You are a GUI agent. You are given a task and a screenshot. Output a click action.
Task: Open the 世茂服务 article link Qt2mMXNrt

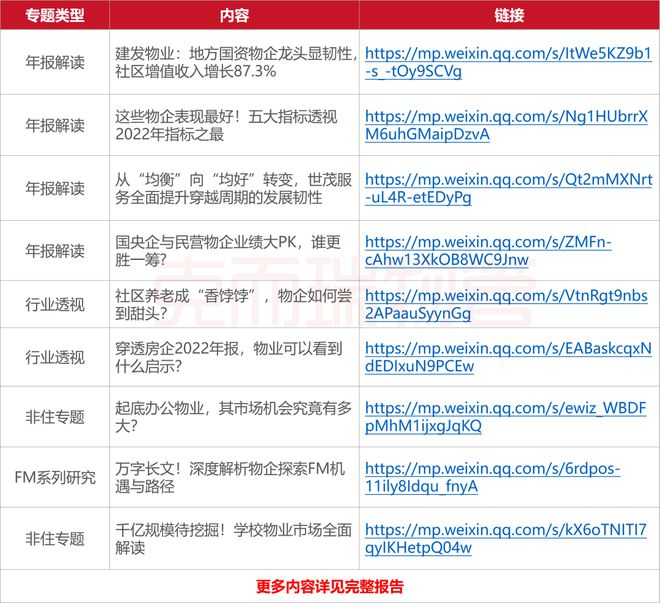point(508,188)
